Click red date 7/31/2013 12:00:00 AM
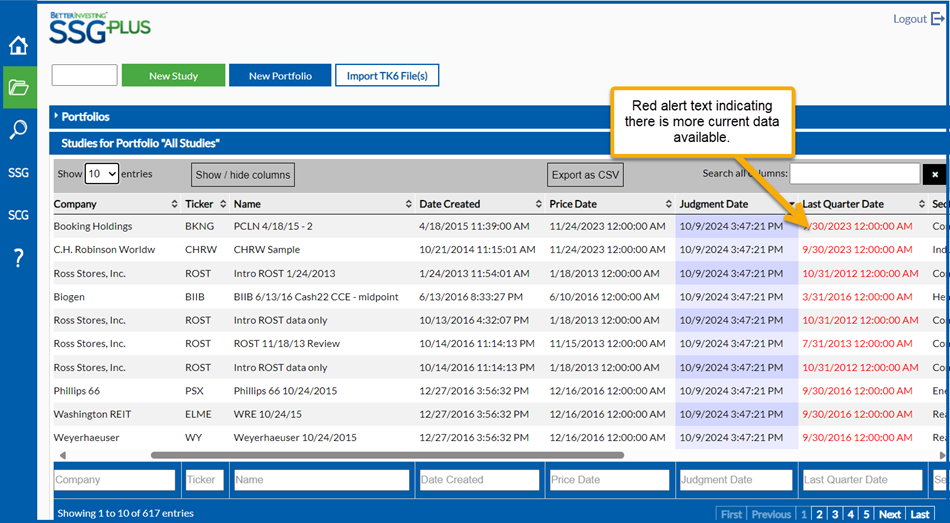The image size is (950, 523). (x=857, y=344)
